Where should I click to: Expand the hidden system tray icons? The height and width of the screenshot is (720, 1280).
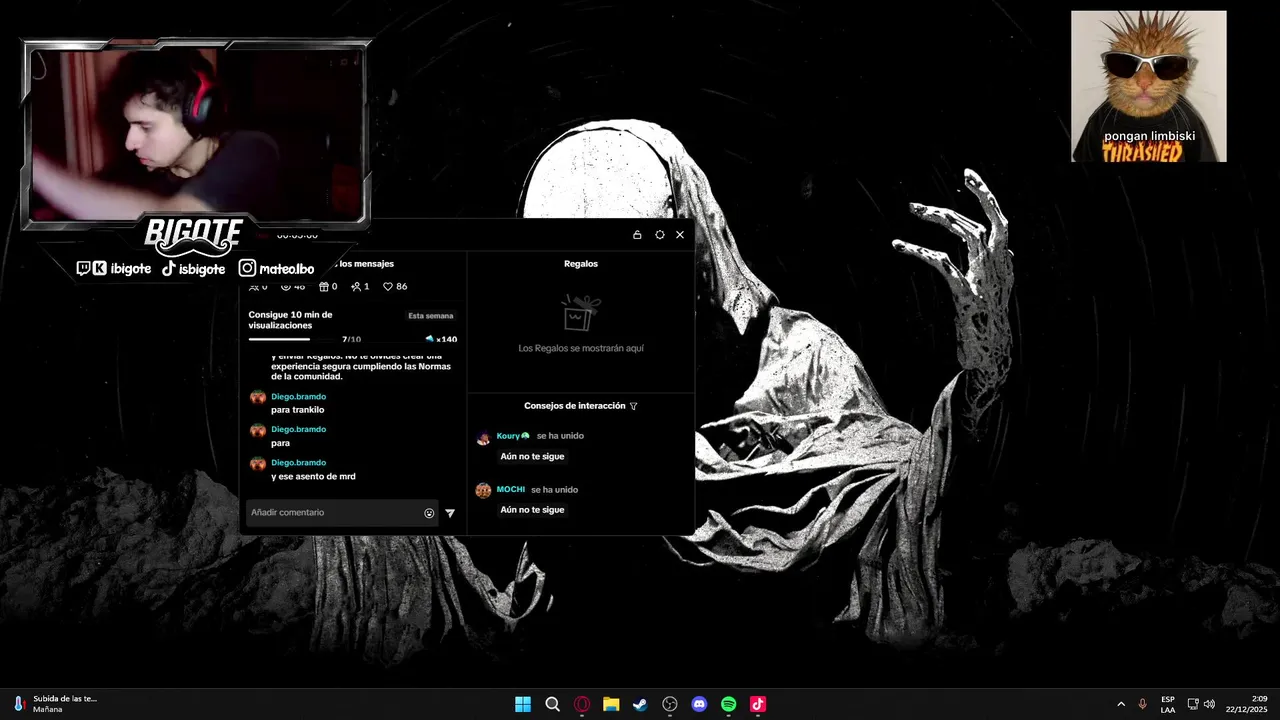[1121, 704]
